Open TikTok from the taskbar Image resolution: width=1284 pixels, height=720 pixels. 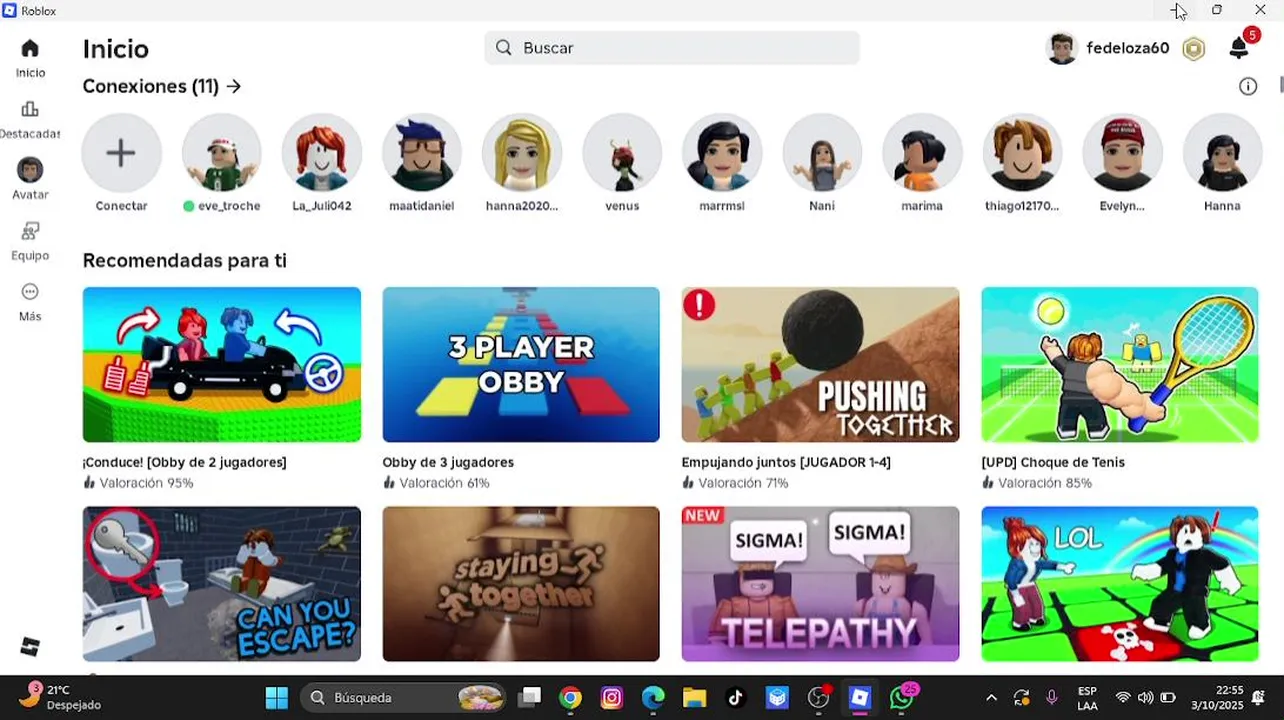coord(735,697)
